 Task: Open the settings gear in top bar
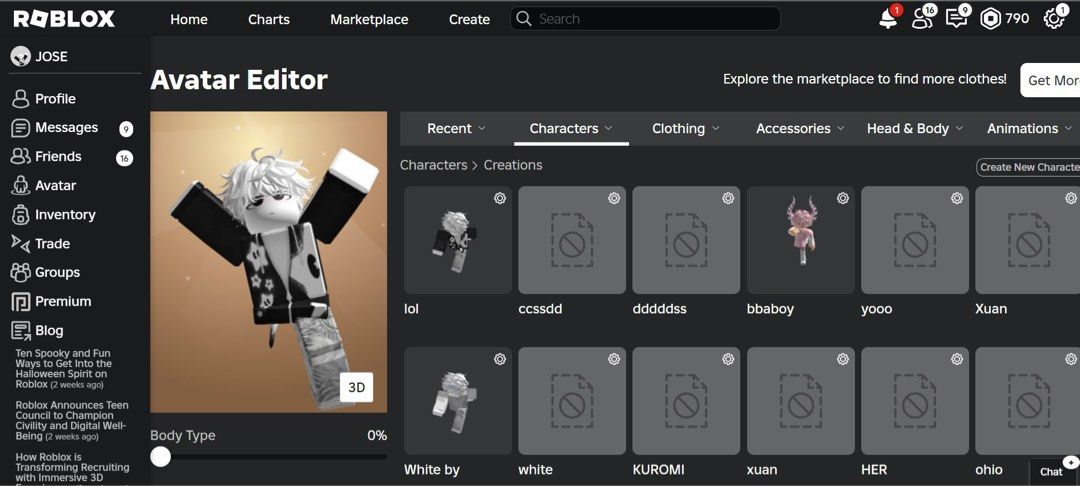tap(1053, 19)
